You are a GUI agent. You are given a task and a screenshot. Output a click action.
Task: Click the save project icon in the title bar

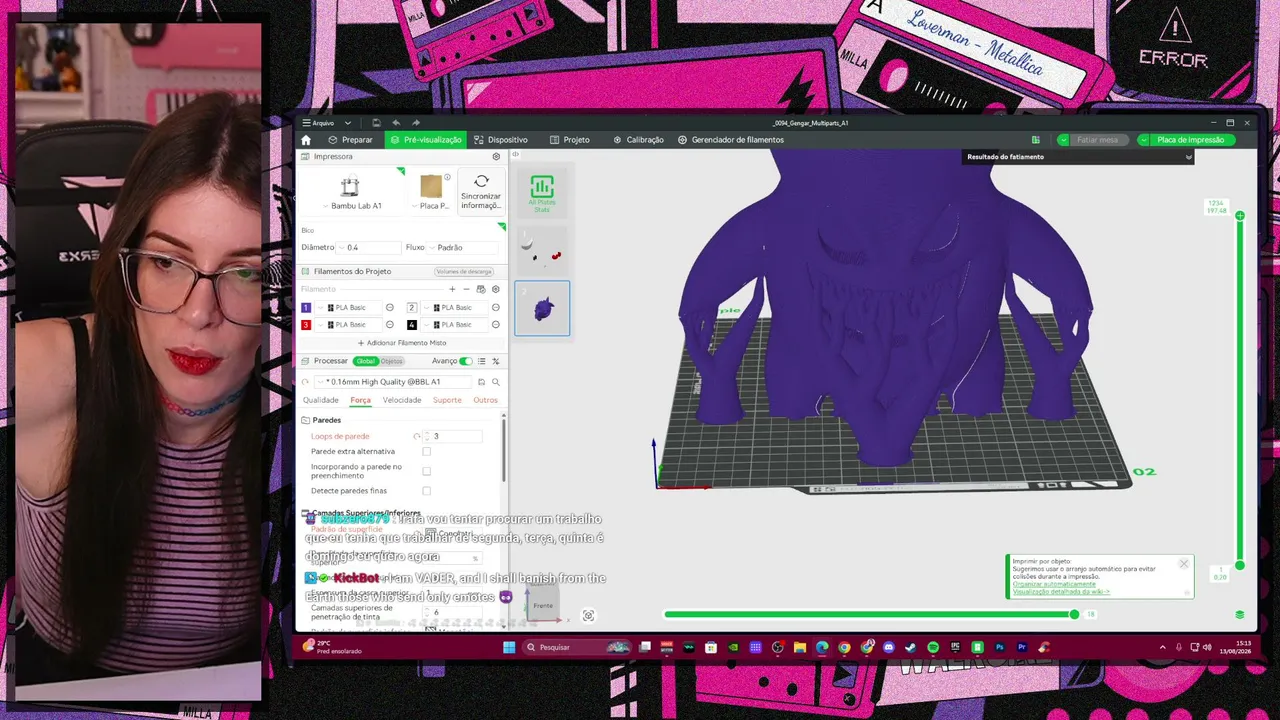pyautogui.click(x=376, y=123)
